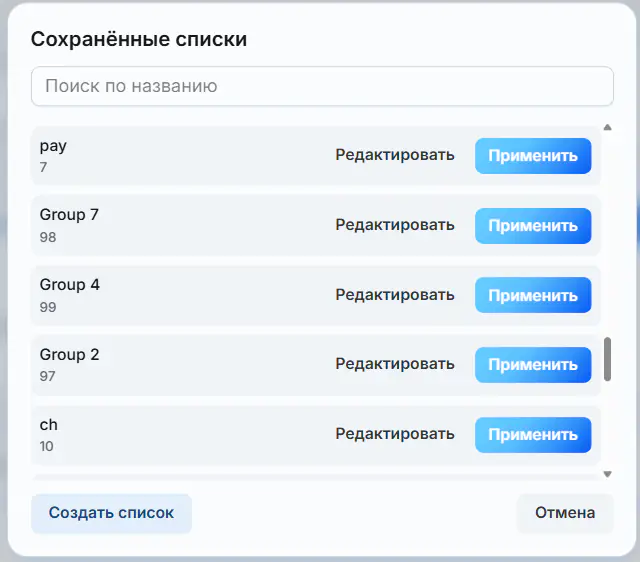640x562 pixels.
Task: Edit the Group 4 list
Action: coord(395,295)
